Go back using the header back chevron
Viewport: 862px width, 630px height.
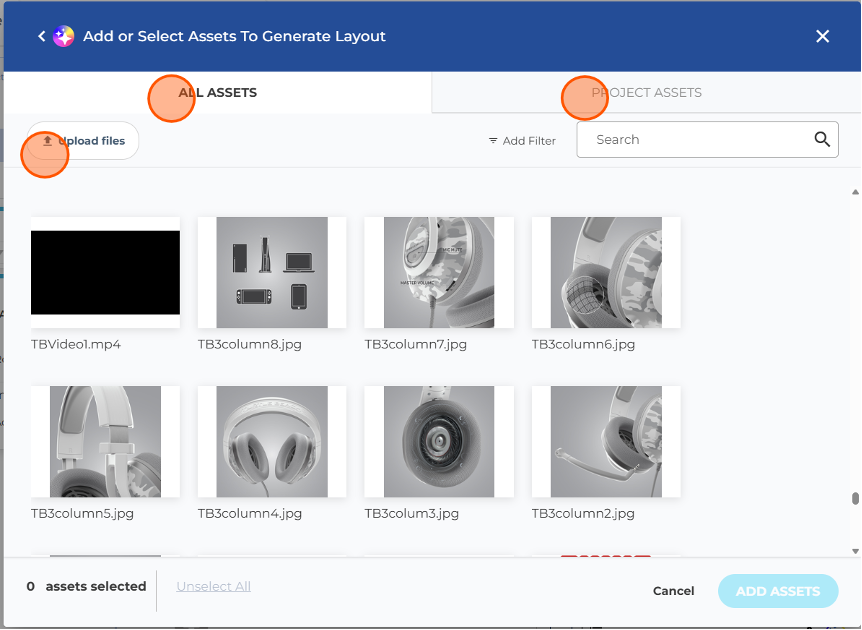click(x=42, y=36)
